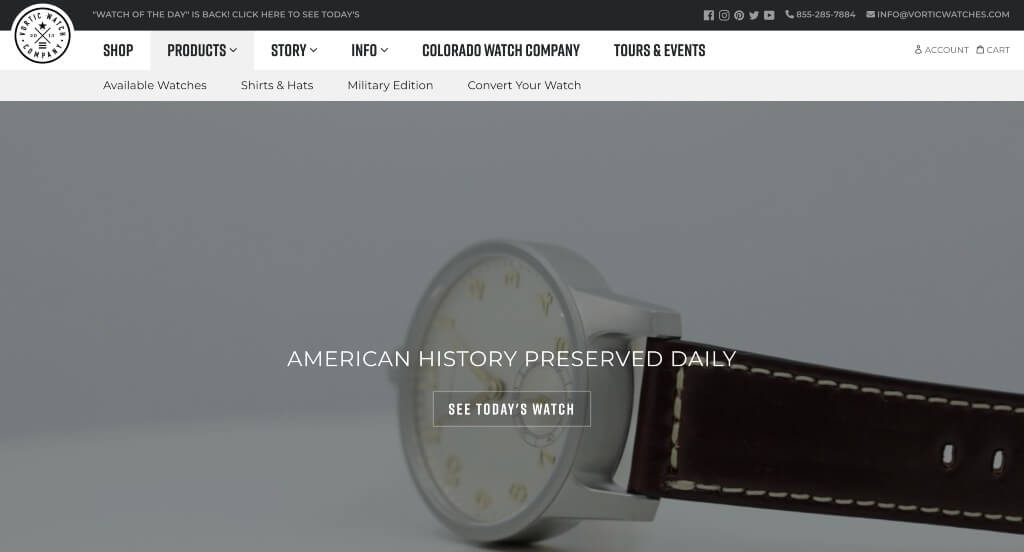The height and width of the screenshot is (552, 1024).
Task: Expand the Products dropdown menu
Action: click(202, 50)
